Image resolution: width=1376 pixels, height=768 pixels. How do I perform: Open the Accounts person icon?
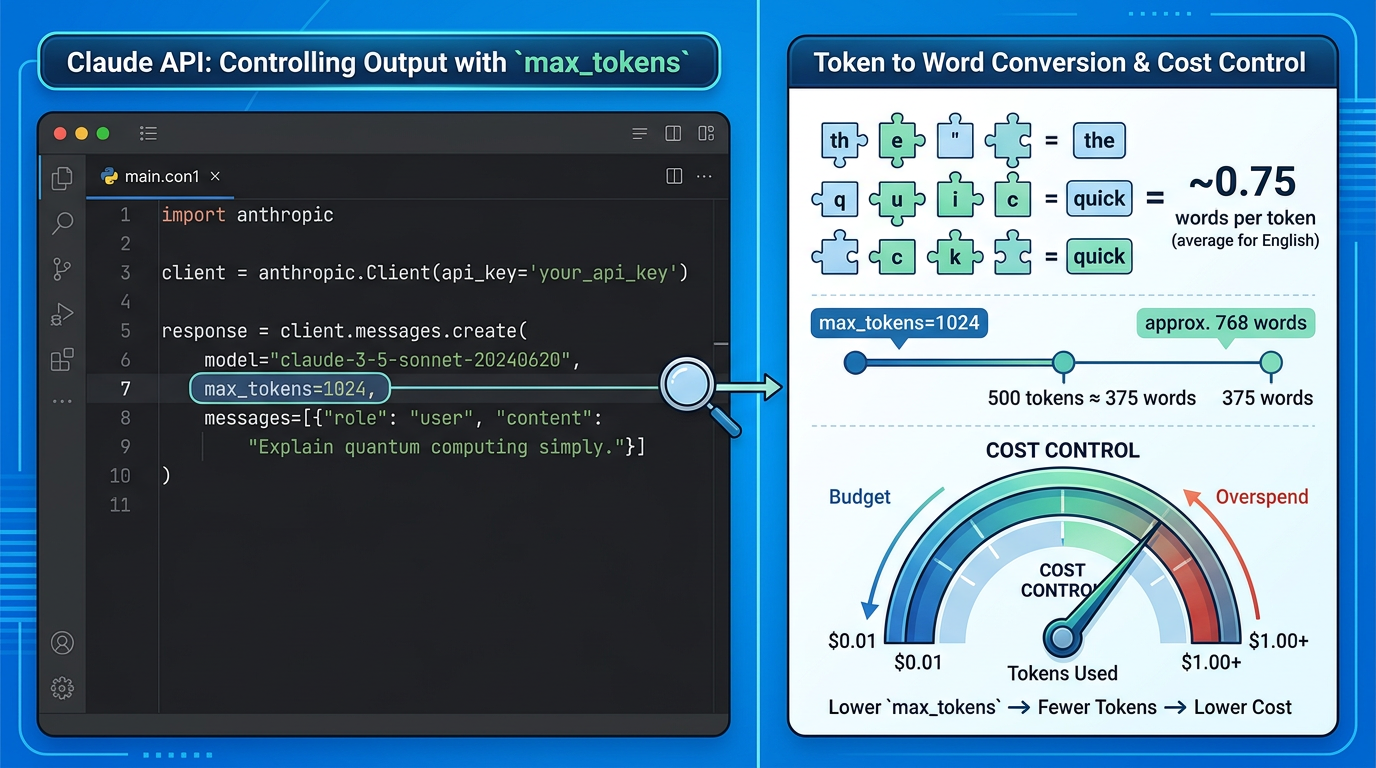point(62,642)
